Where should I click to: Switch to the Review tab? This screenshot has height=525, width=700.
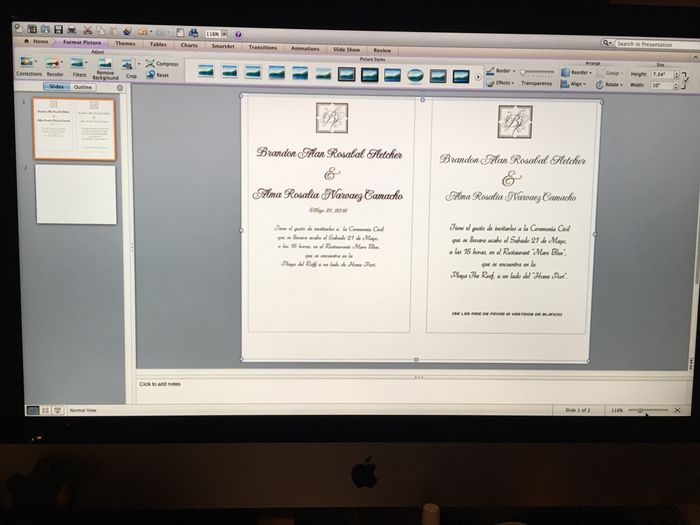pyautogui.click(x=382, y=50)
